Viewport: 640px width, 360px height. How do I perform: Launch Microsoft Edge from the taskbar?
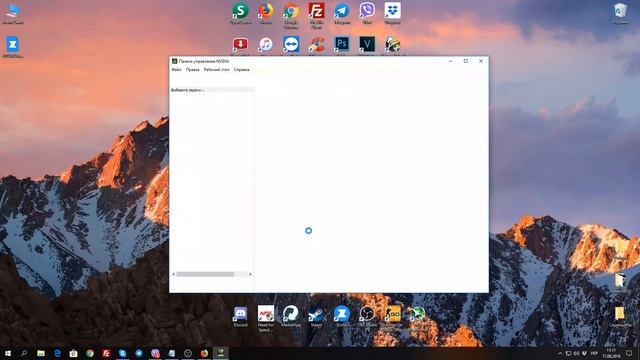click(57, 353)
